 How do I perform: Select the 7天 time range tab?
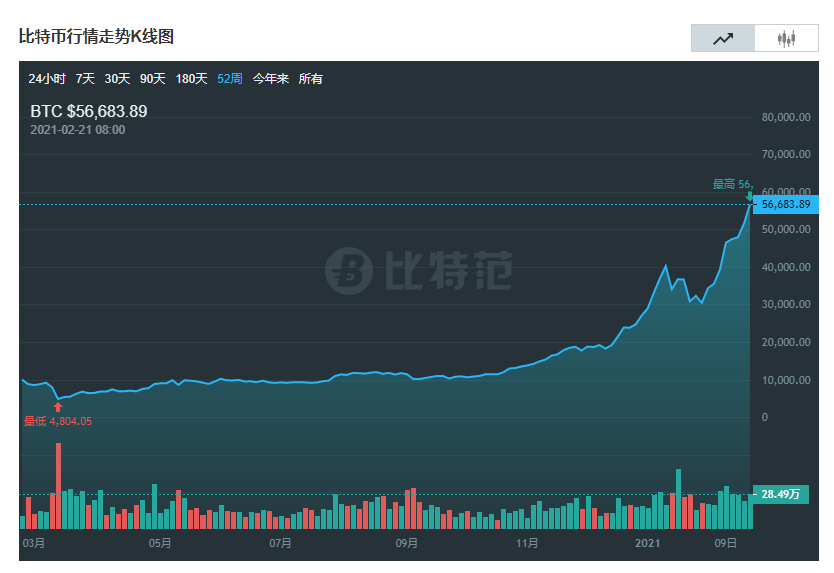[85, 79]
